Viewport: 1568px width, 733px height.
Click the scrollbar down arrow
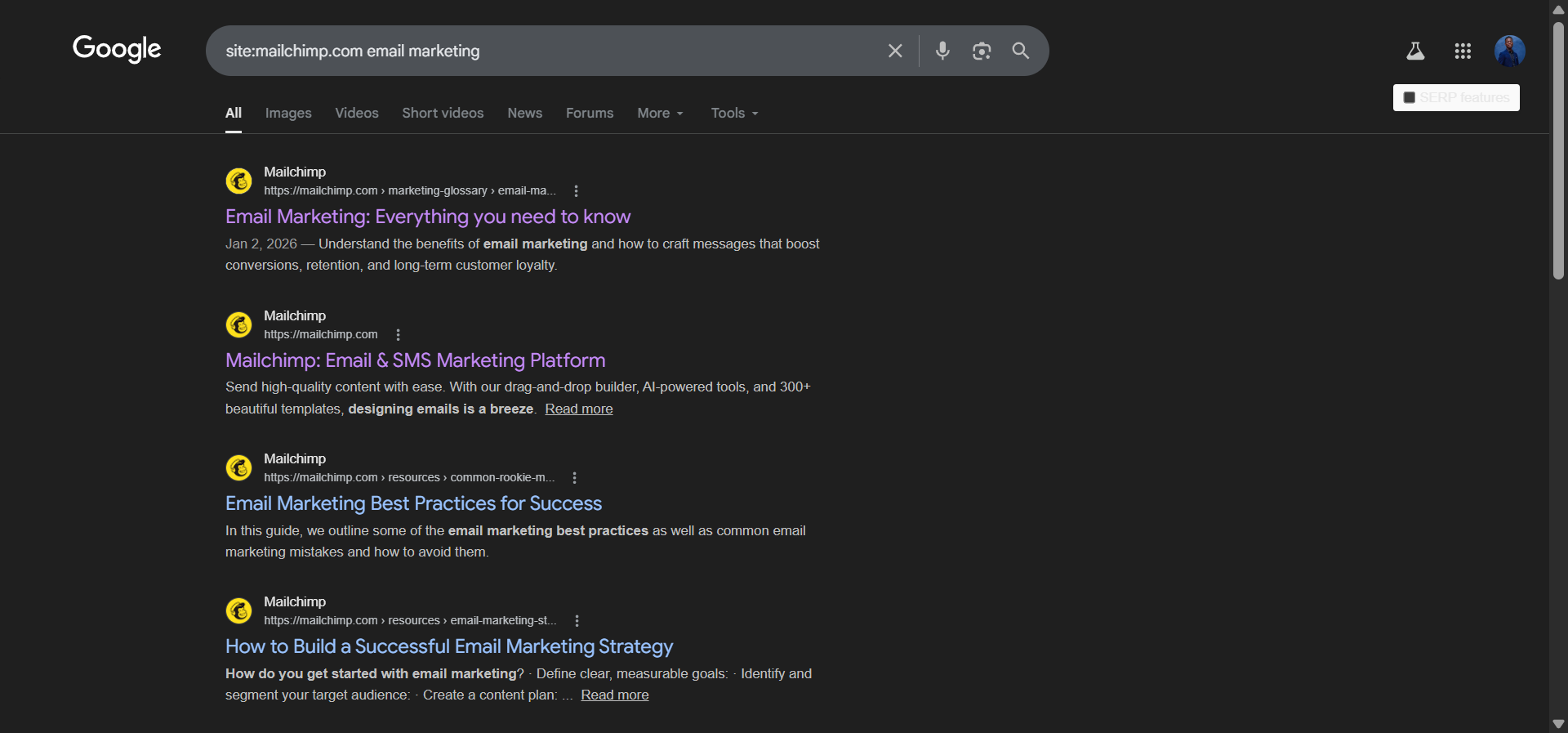(x=1558, y=724)
